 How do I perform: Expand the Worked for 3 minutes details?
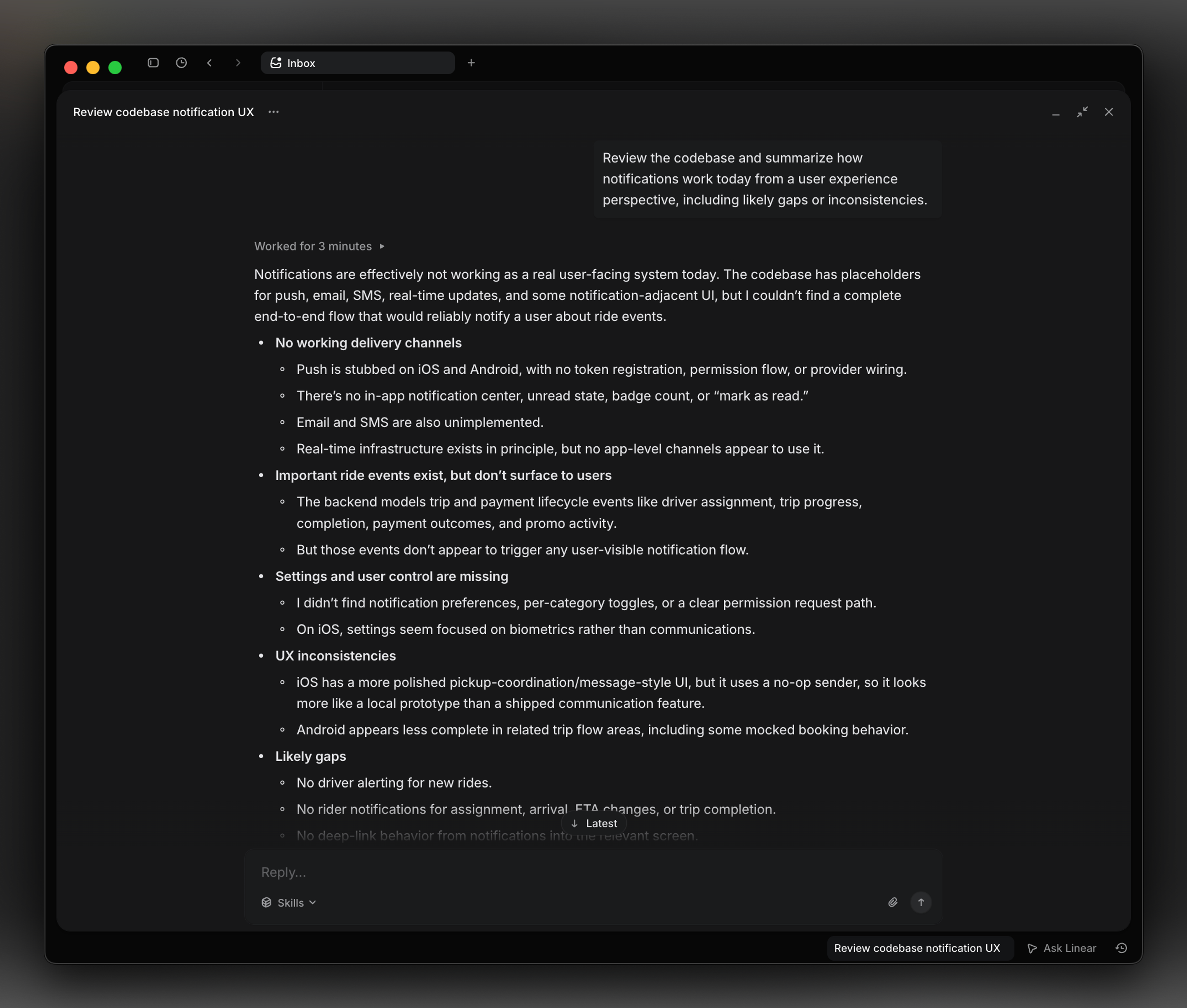pos(319,246)
